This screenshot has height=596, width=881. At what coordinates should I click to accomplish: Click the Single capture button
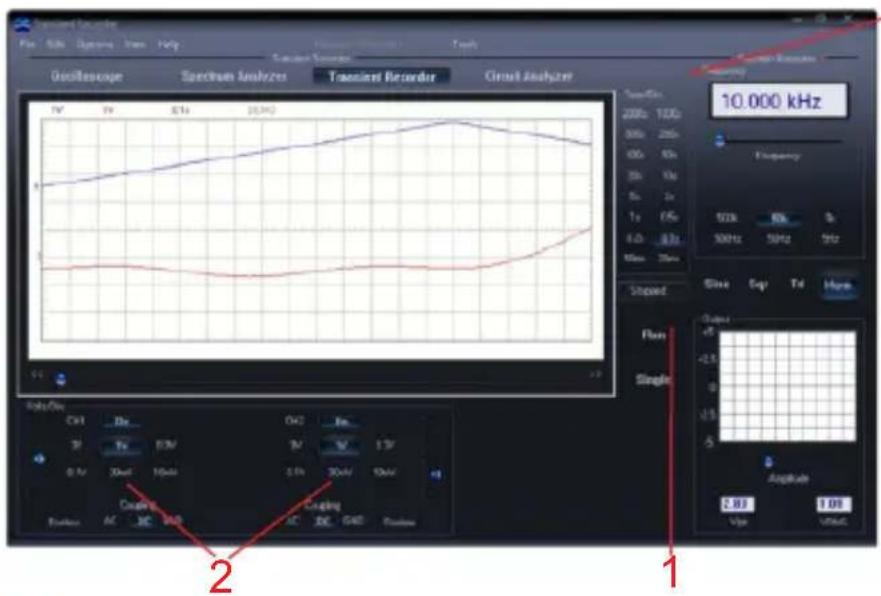653,380
